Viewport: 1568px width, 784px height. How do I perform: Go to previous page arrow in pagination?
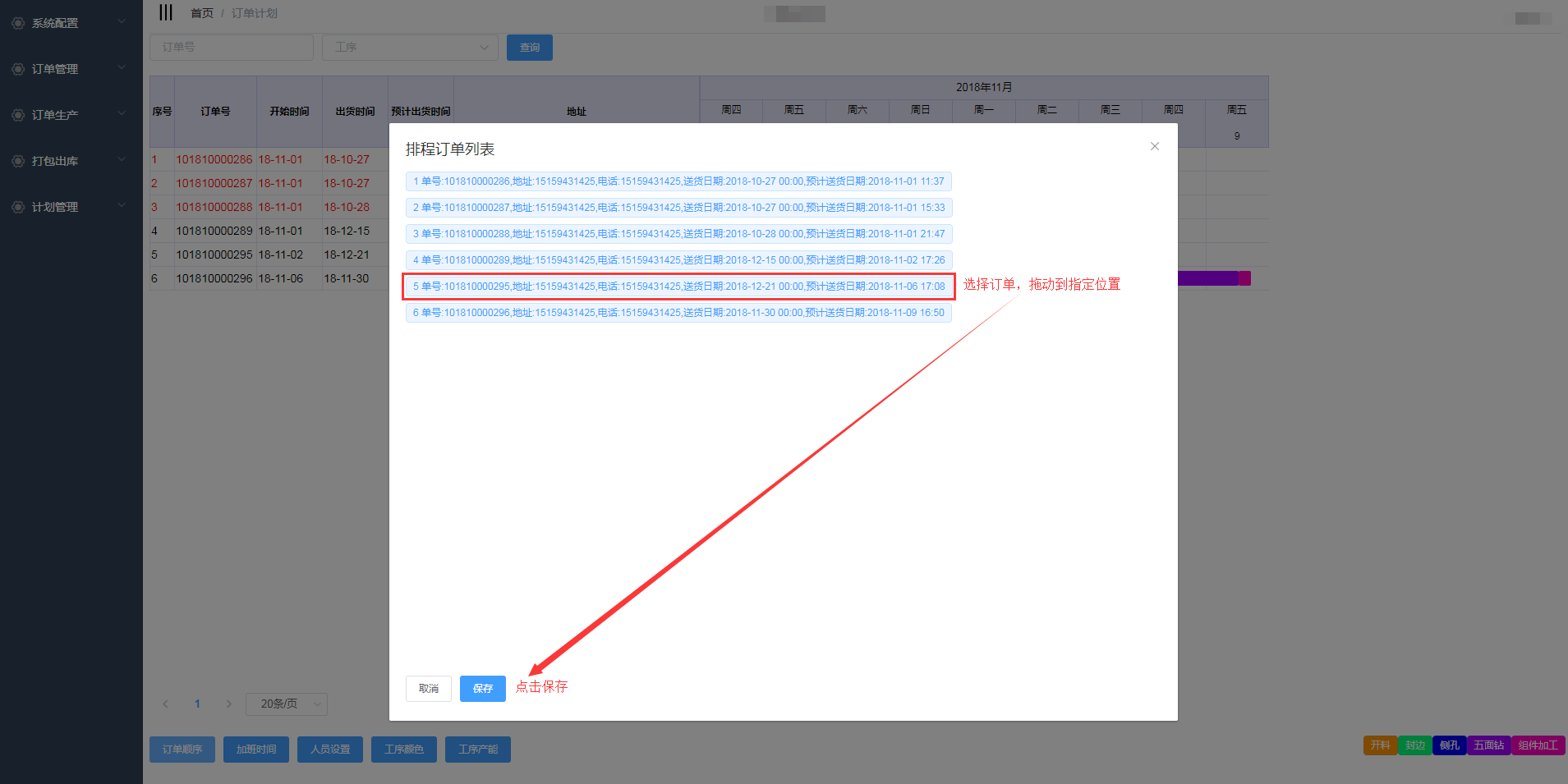166,704
